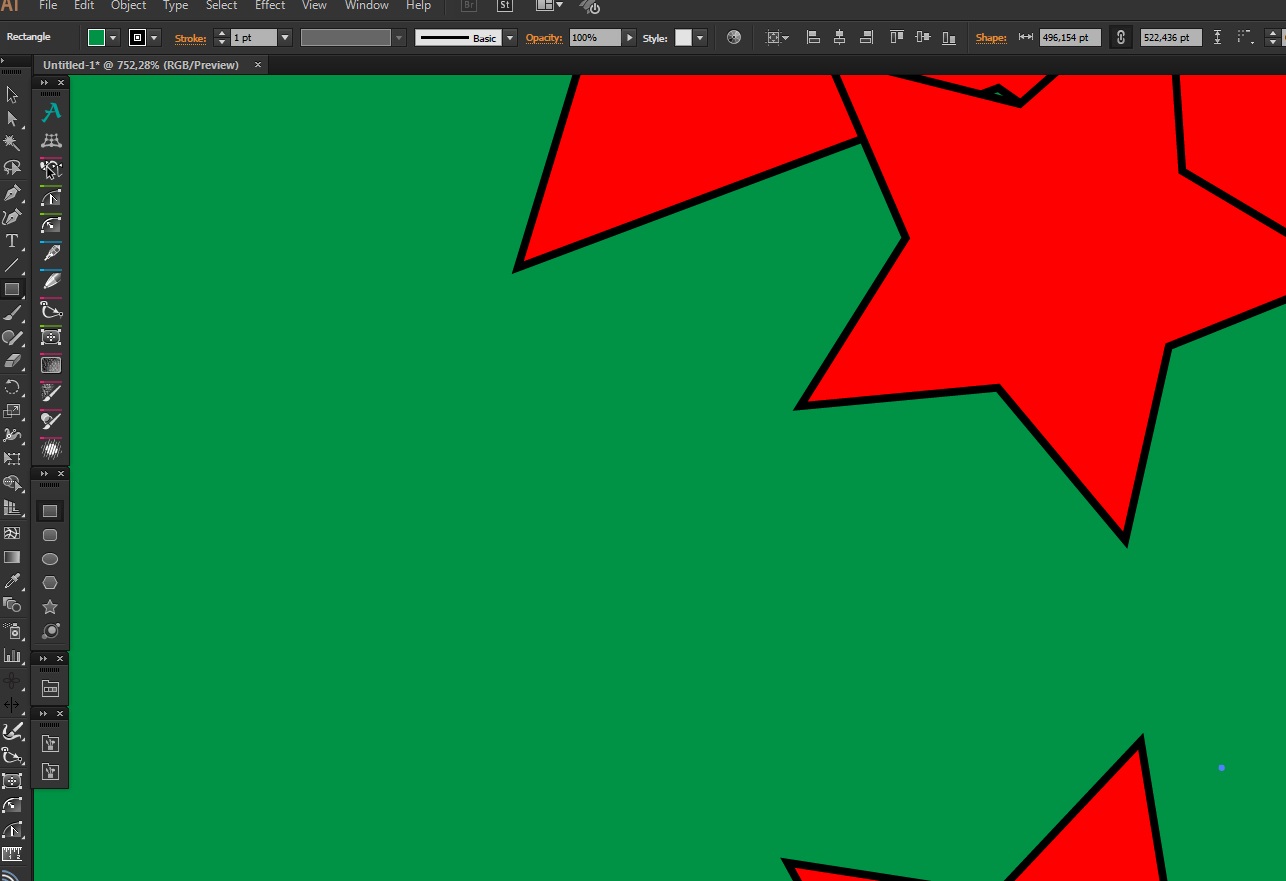
Task: Select the Blend tool
Action: tap(12, 605)
